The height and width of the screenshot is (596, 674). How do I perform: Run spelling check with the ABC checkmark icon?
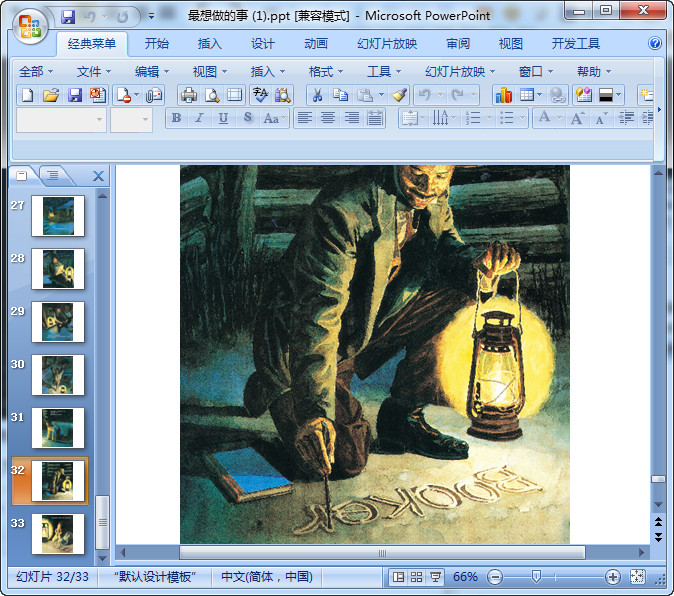[x=260, y=95]
